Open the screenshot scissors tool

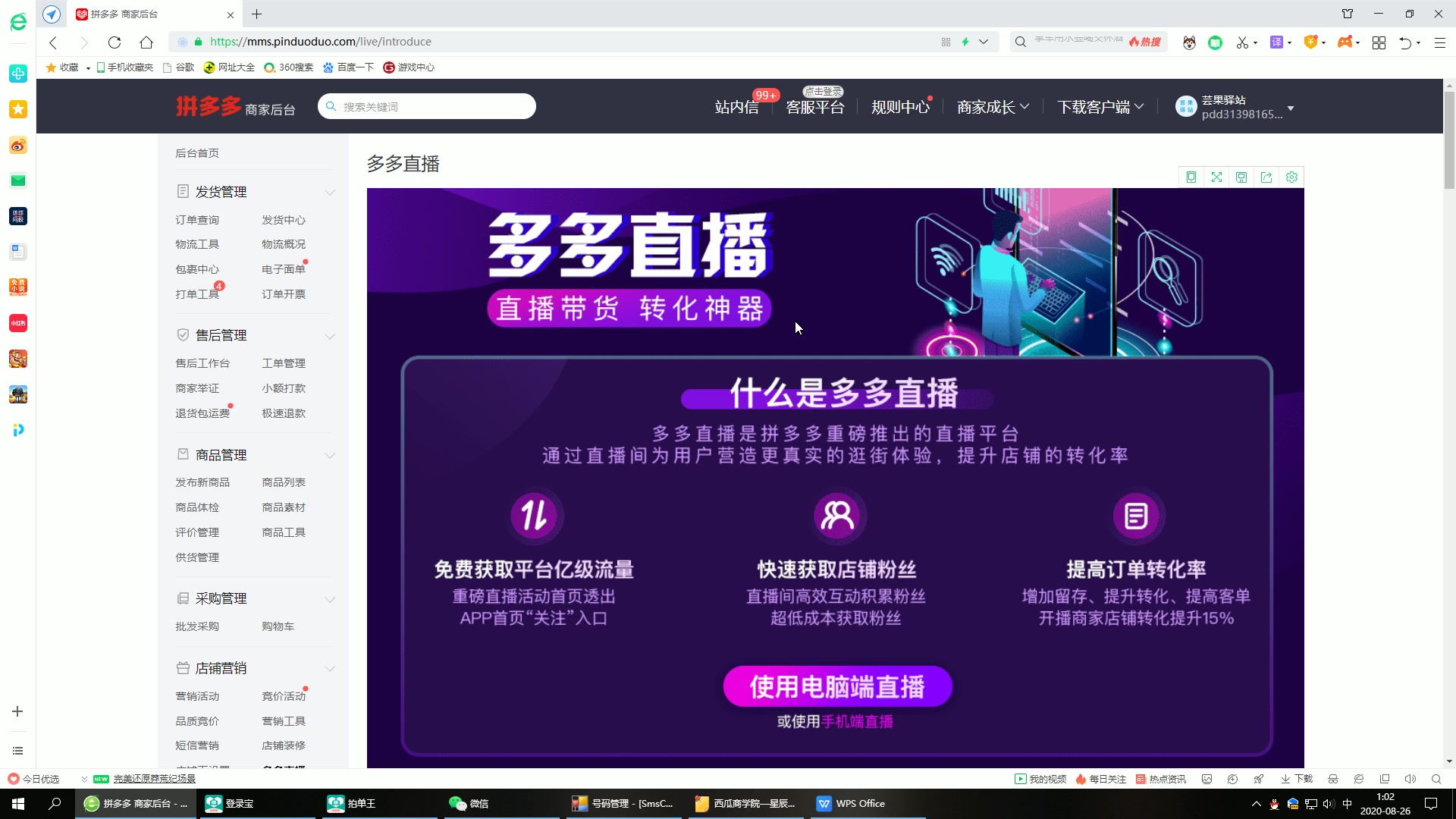click(1242, 42)
